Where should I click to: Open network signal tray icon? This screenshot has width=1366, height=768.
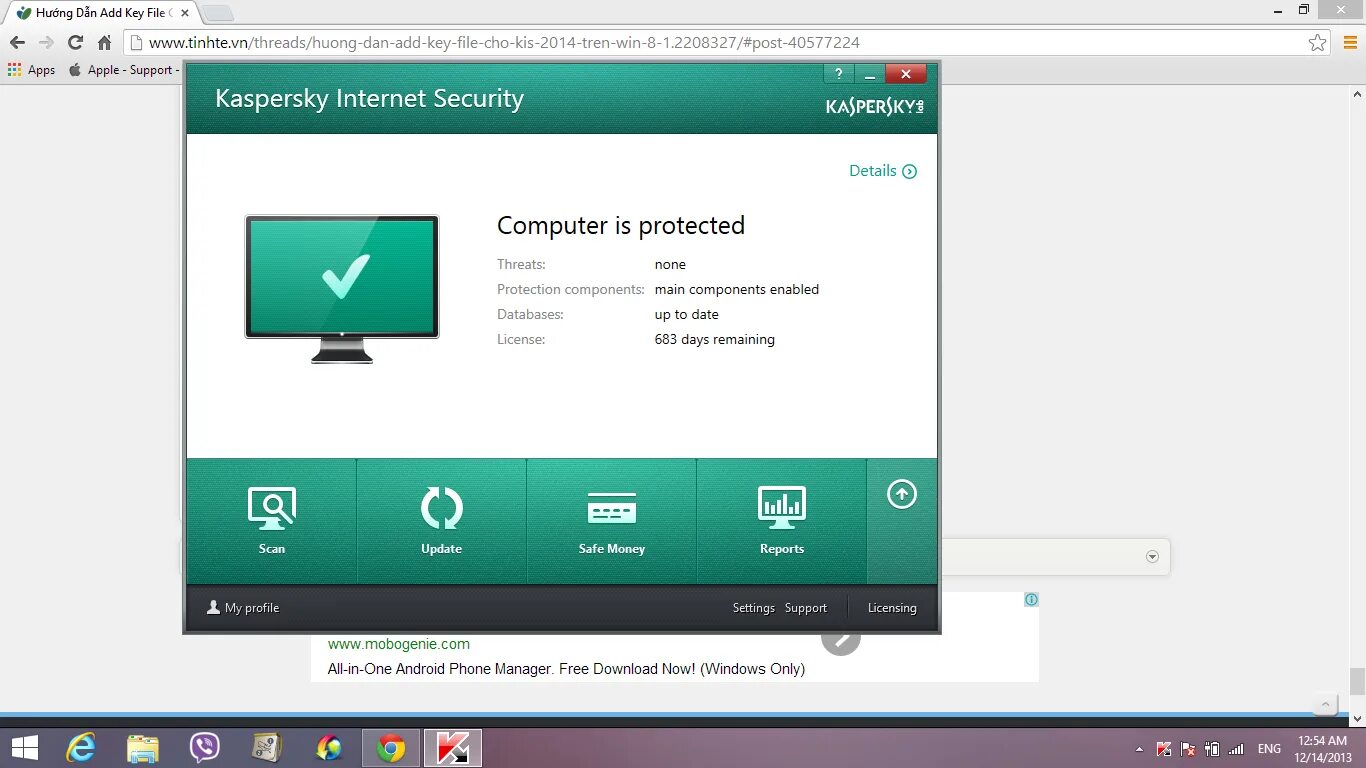click(x=1236, y=749)
